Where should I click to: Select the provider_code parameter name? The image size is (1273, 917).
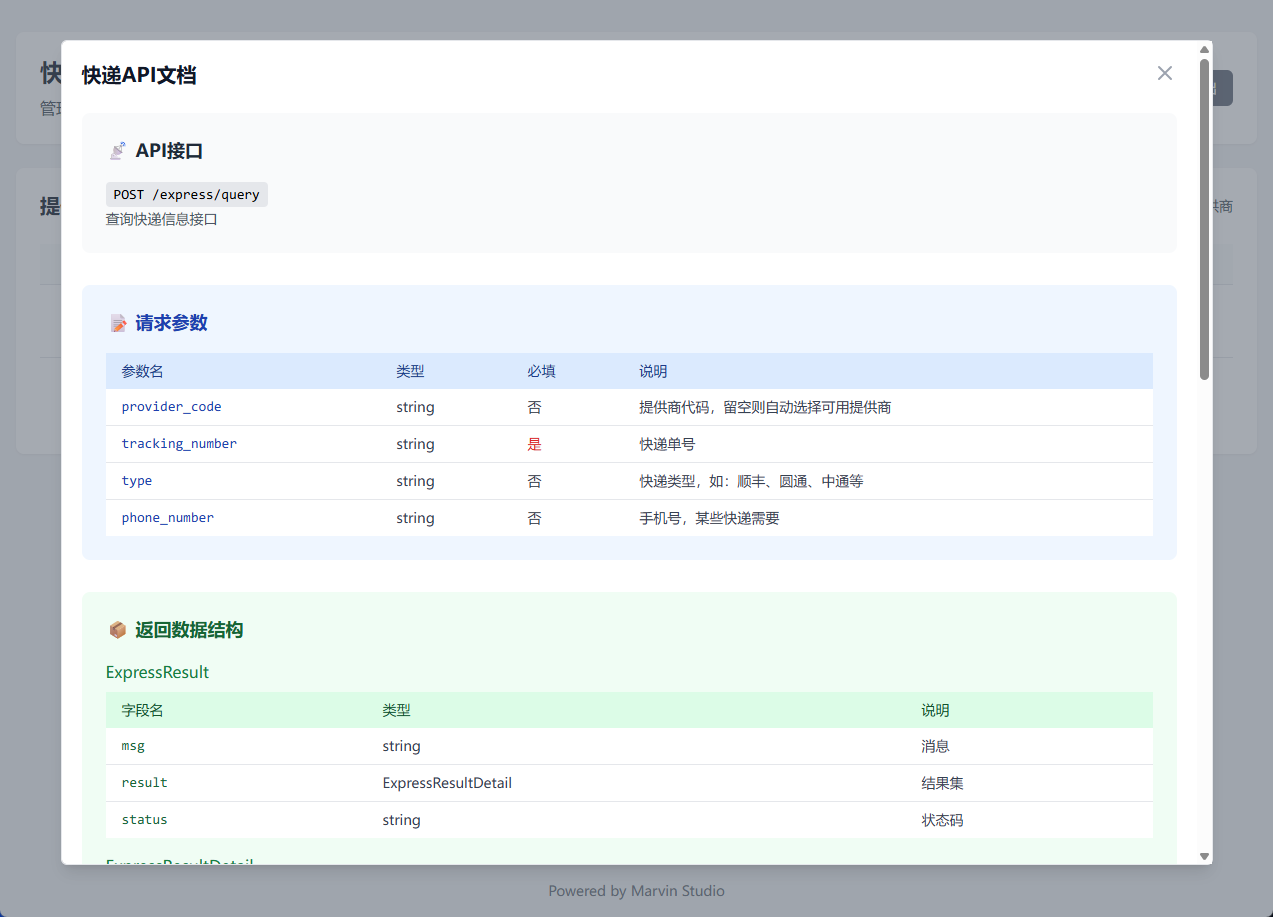tap(171, 407)
